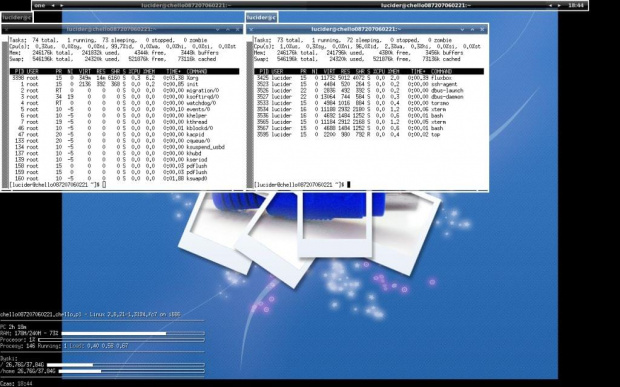Close the terminal showing fluxbox and ssh-agent
This screenshot has height=387, width=620.
click(x=482, y=29)
